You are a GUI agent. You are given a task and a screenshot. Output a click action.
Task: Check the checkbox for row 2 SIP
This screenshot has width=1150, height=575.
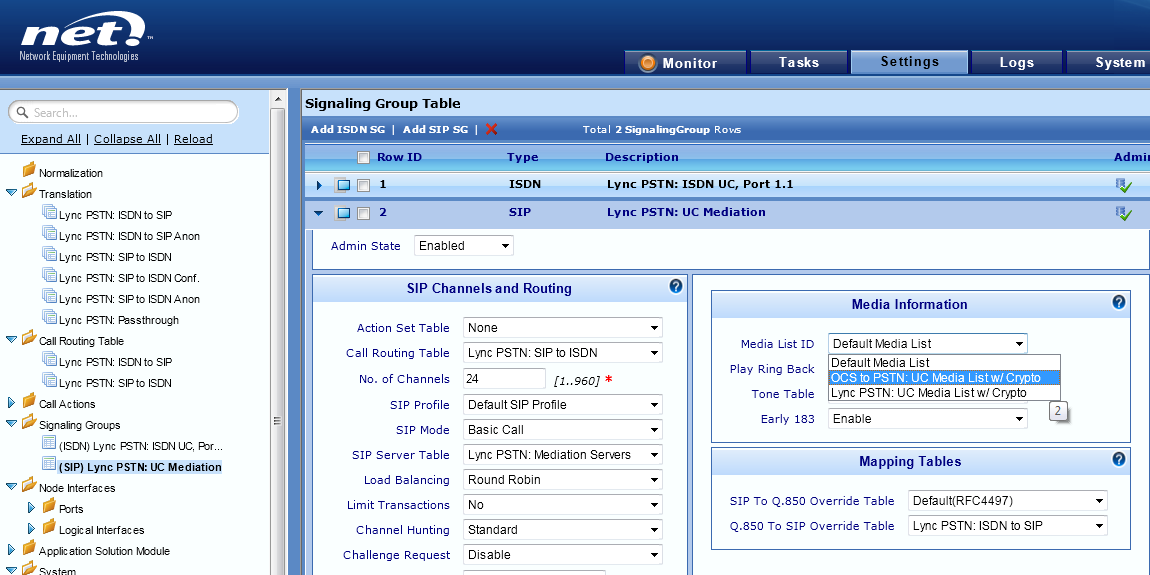[x=364, y=213]
